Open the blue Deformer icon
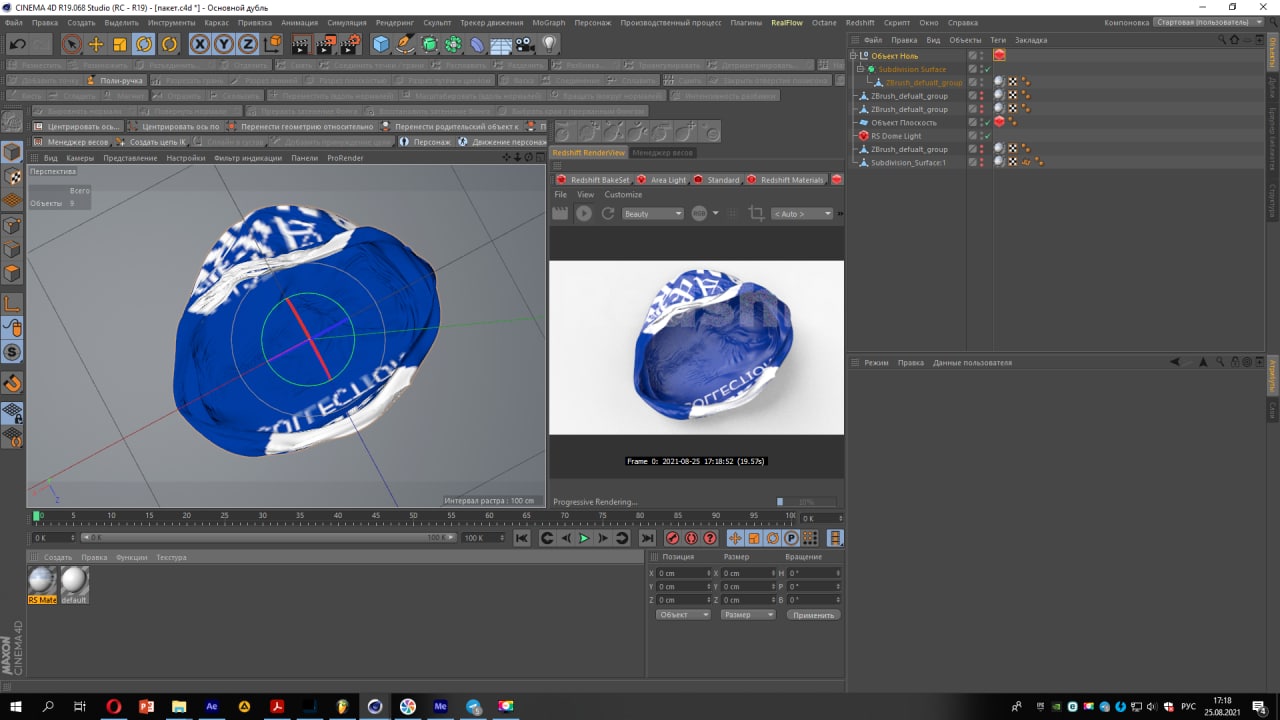 pos(477,44)
